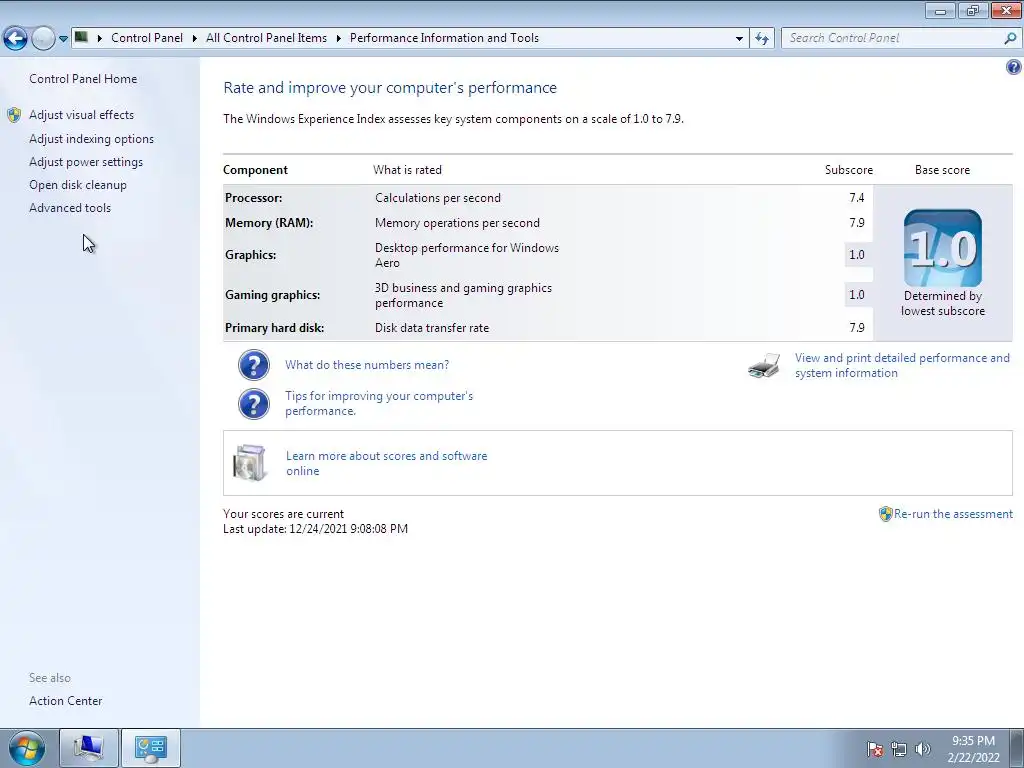Viewport: 1024px width, 768px height.
Task: Click the printer icon
Action: 764,366
